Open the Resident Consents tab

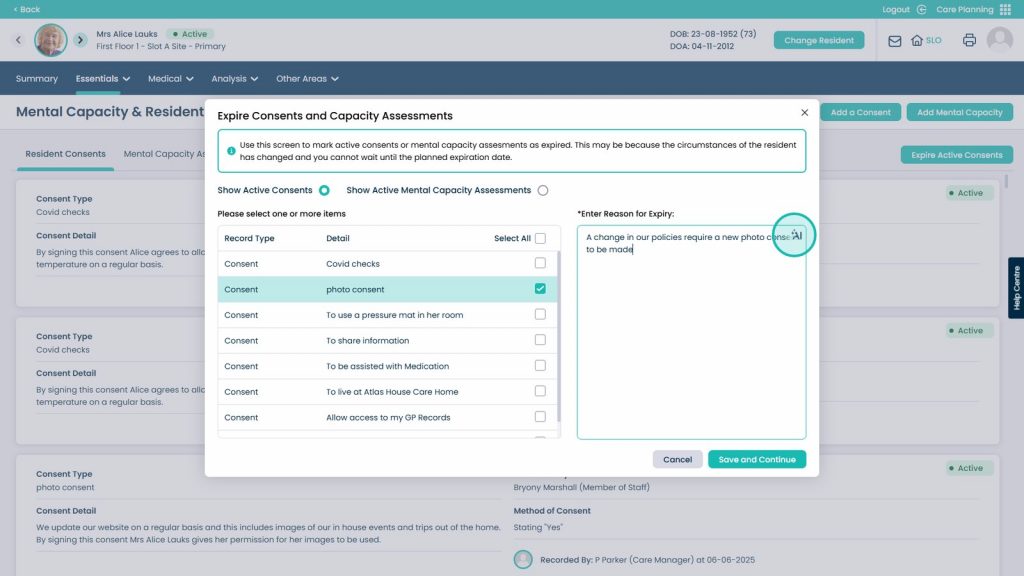(x=65, y=154)
